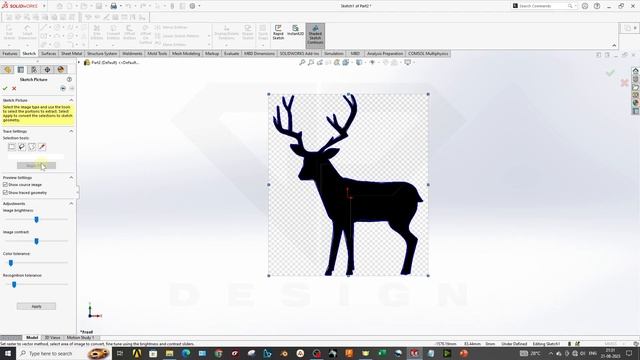Image resolution: width=640 pixels, height=360 pixels.
Task: Click the Search Commands field
Action: (543, 6)
